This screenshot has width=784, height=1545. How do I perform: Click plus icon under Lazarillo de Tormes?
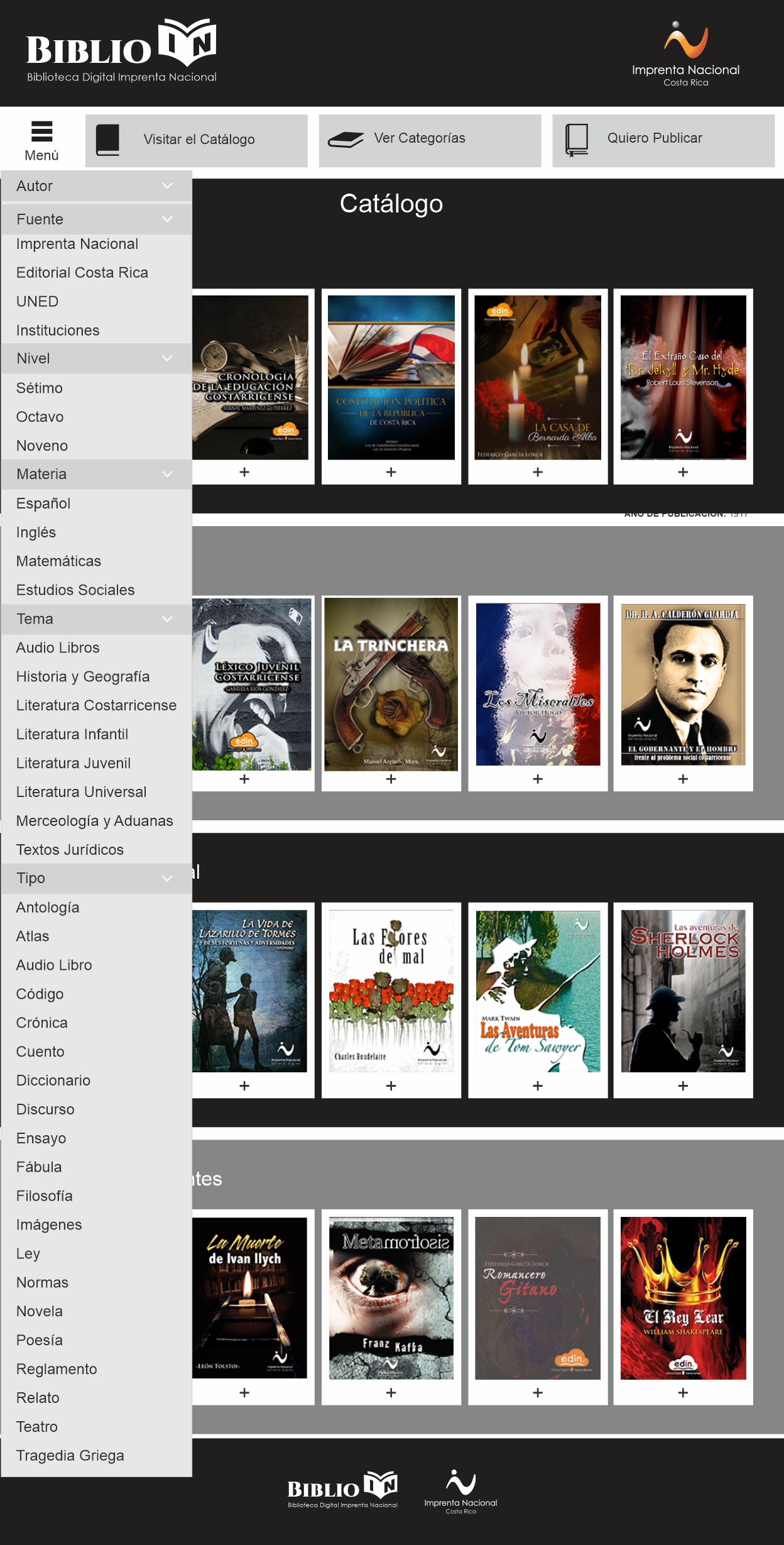(244, 1086)
